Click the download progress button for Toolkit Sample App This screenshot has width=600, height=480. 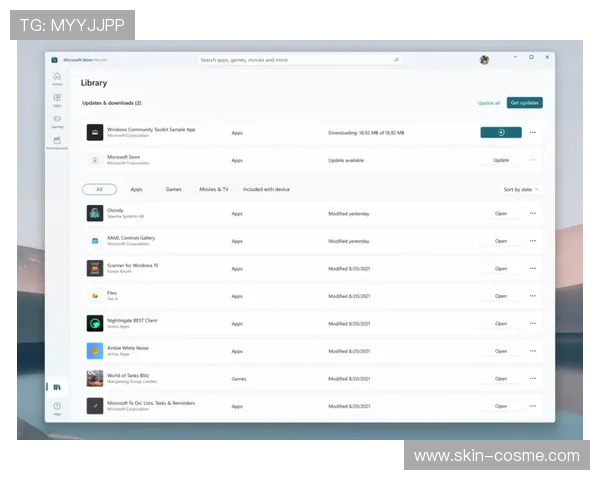click(x=501, y=132)
